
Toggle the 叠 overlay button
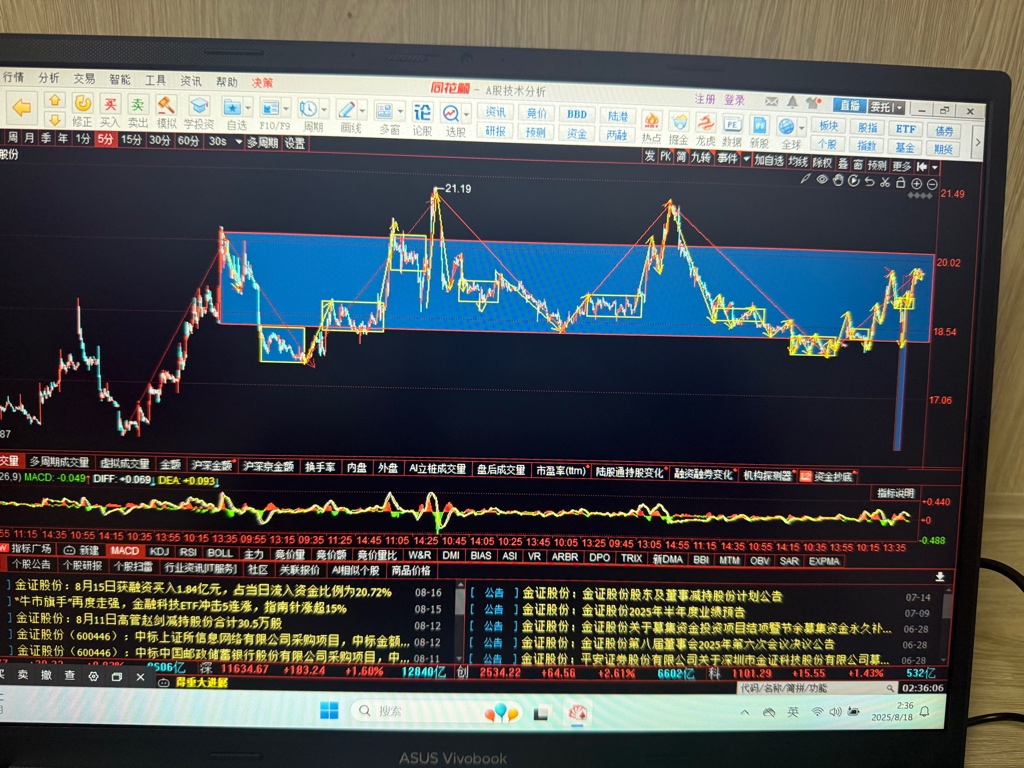pyautogui.click(x=842, y=163)
